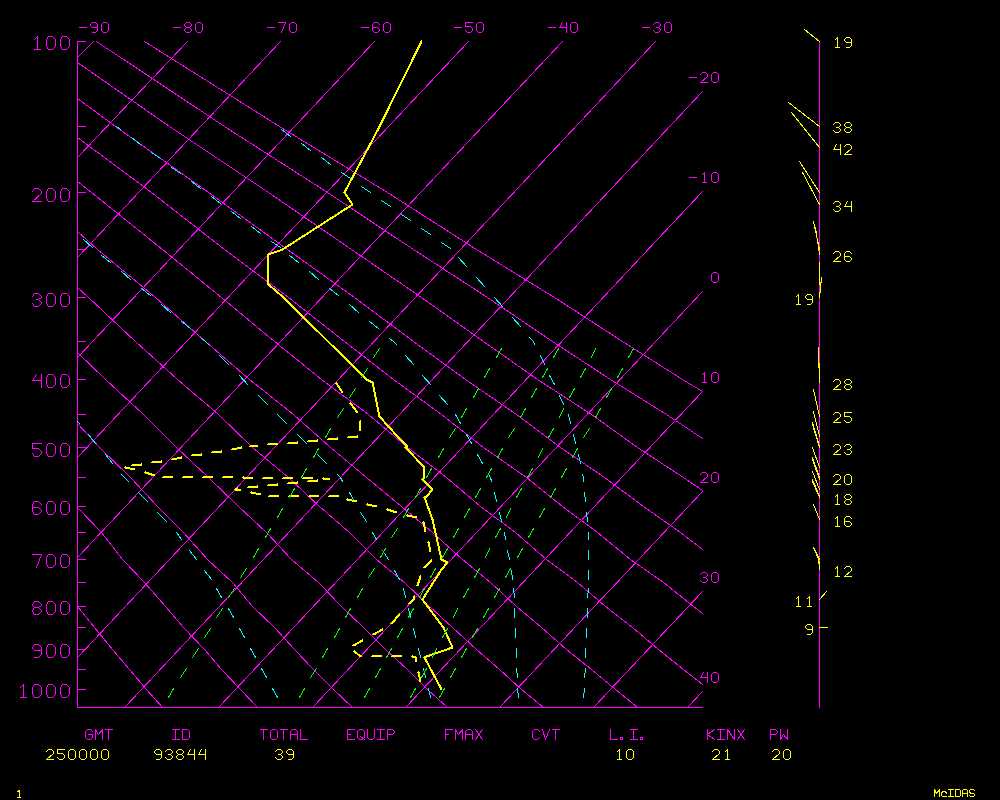Select the 100 pressure level label
Viewport: 1000px width, 800px height.
49,43
